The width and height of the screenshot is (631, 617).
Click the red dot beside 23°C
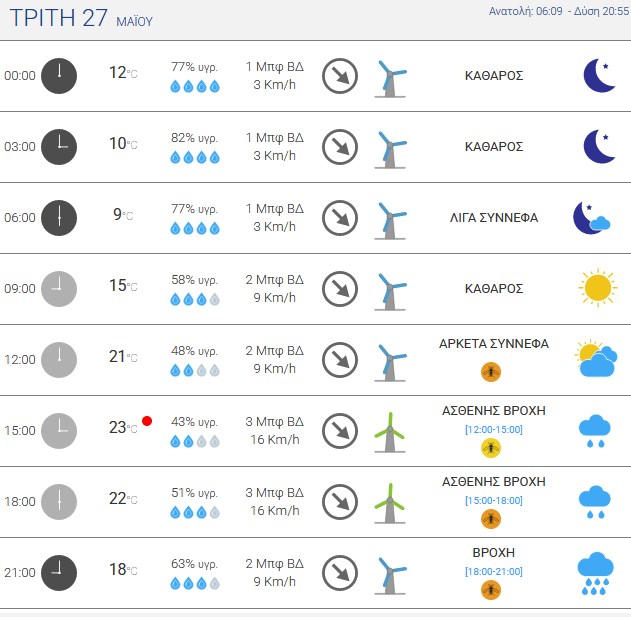(147, 421)
